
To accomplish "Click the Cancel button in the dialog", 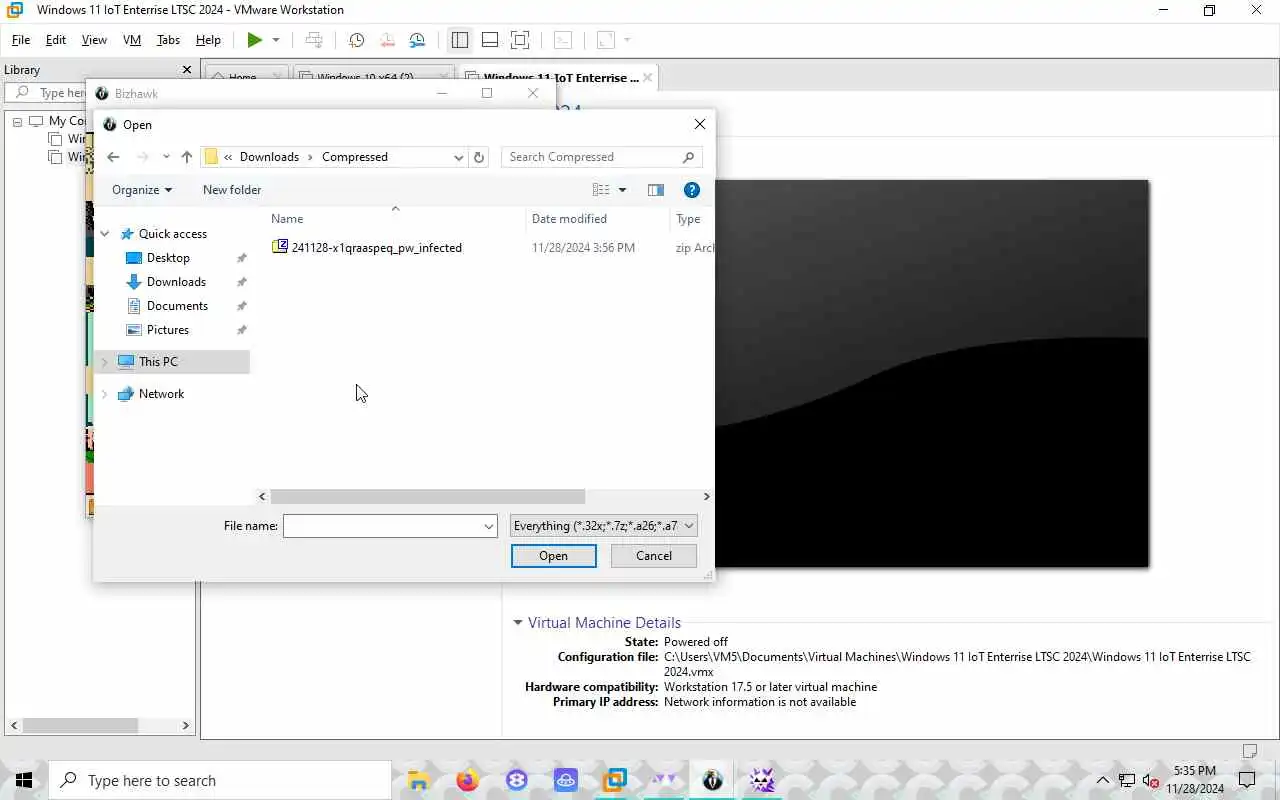I will (654, 556).
